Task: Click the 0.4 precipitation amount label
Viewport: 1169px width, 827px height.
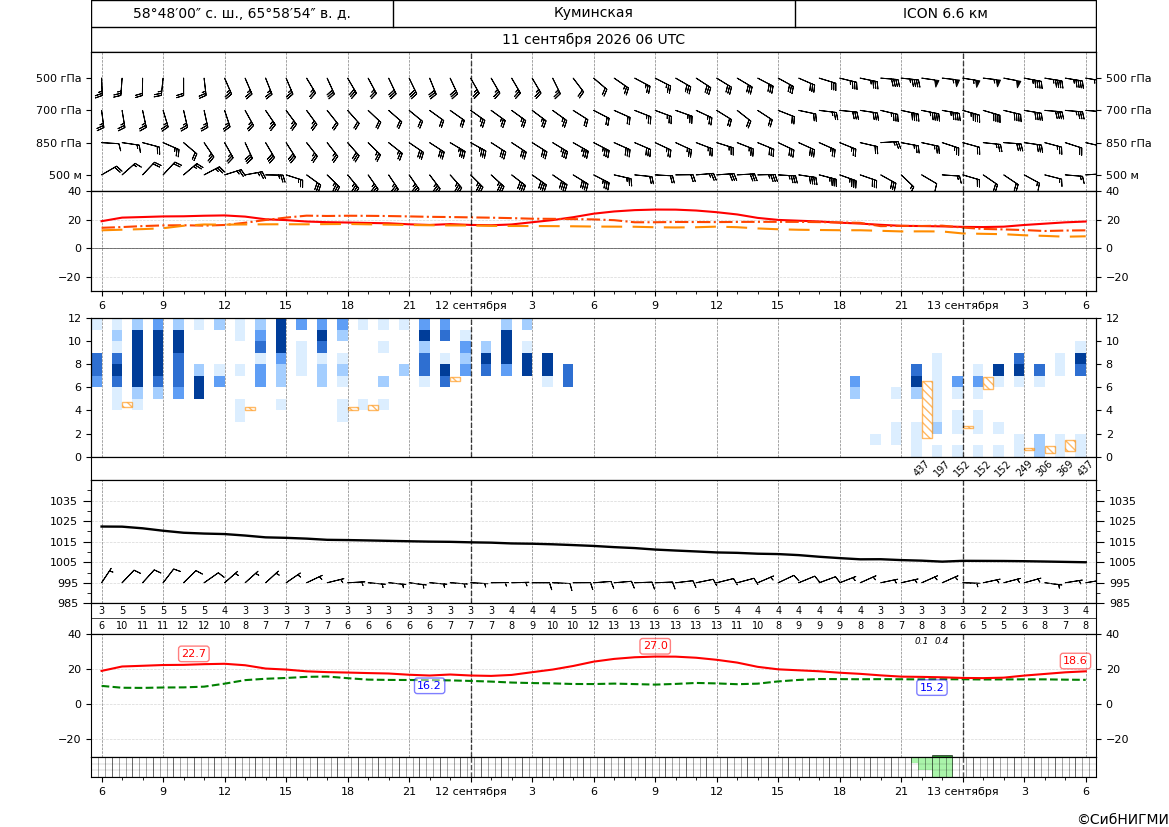Action: point(942,641)
